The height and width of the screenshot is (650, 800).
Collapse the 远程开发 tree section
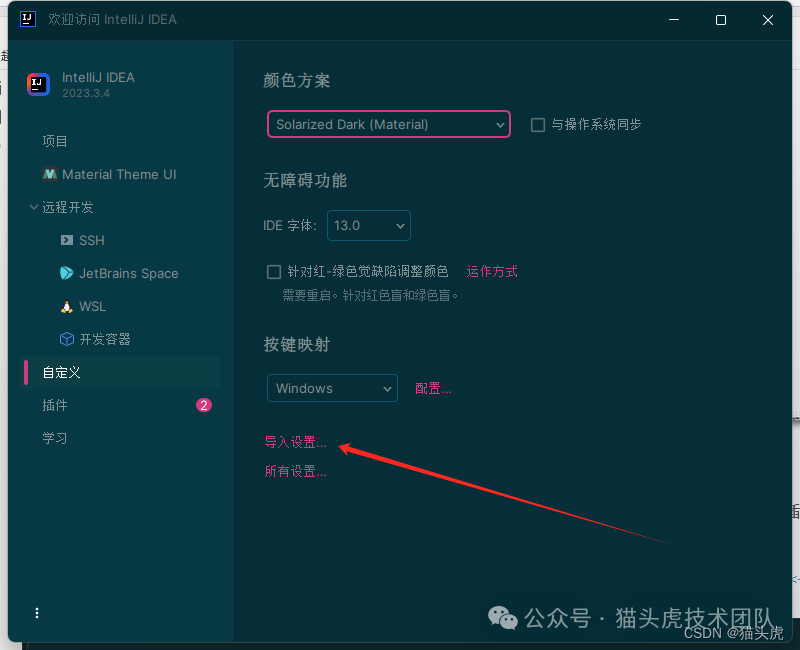tap(34, 207)
